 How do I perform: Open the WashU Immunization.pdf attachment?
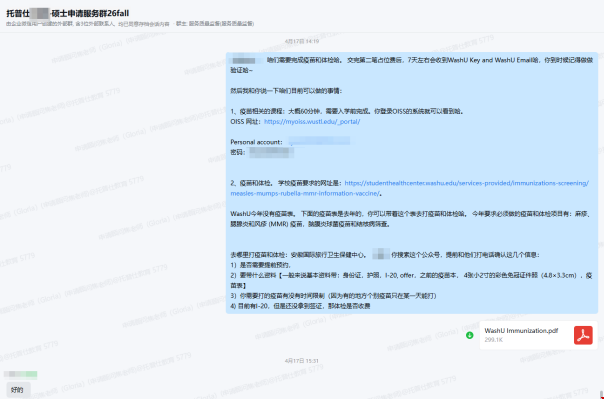coord(538,335)
